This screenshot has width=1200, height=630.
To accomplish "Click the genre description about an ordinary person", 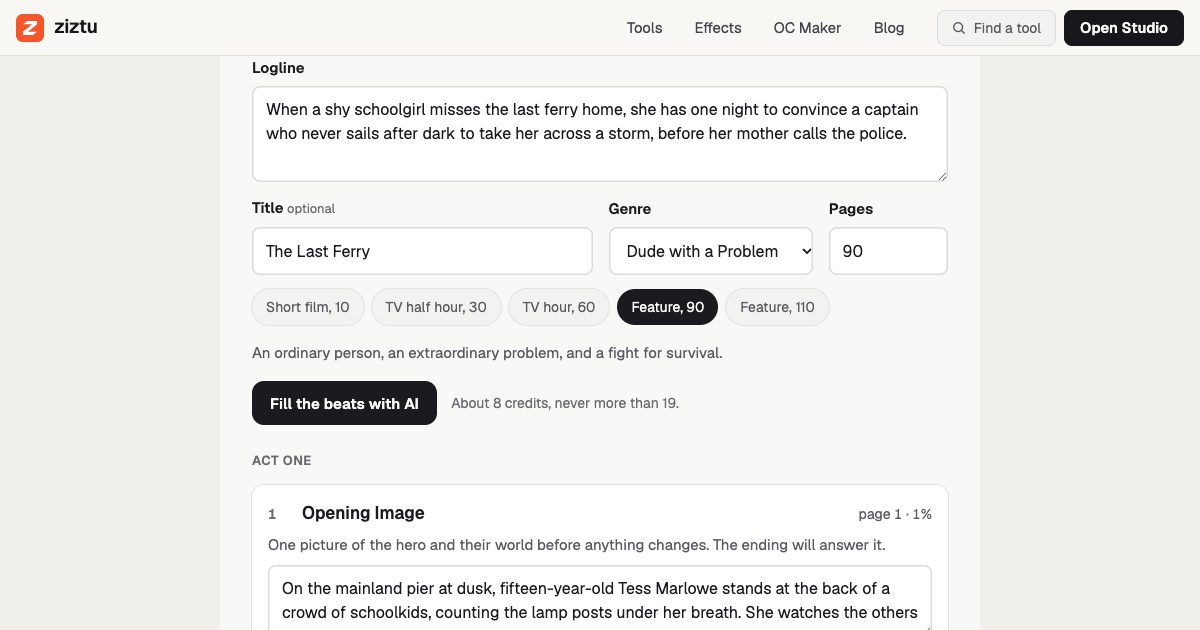I will [x=487, y=353].
